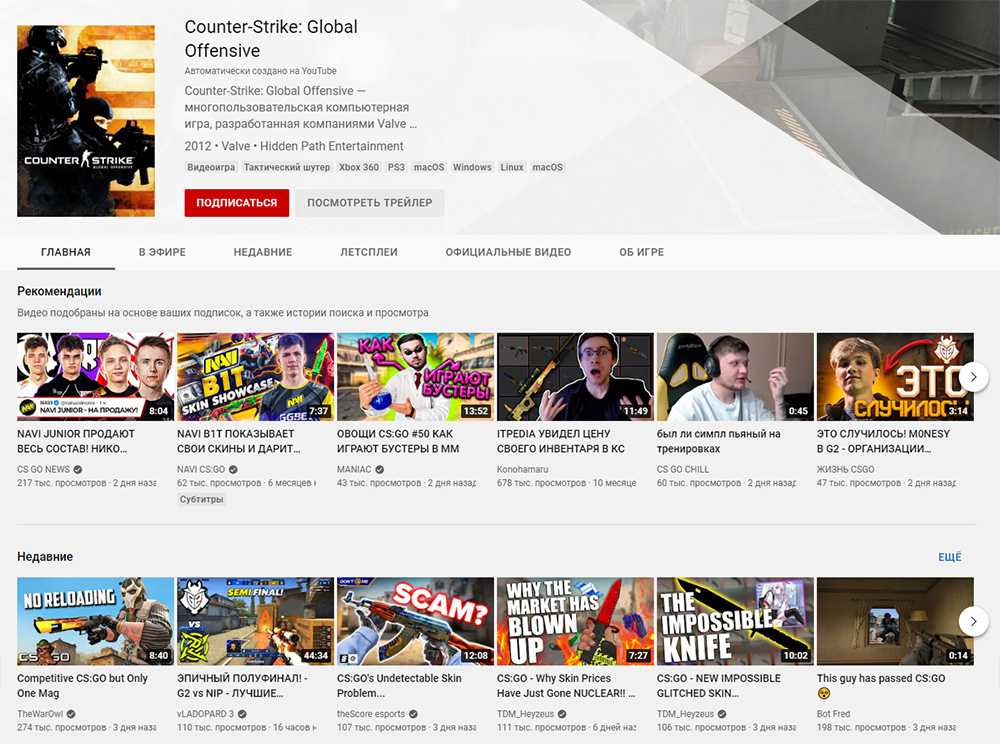Open THE IMPOSSIBLE KNIFE video thumbnail
Screen dimensions: 1000x744
pyautogui.click(x=735, y=621)
